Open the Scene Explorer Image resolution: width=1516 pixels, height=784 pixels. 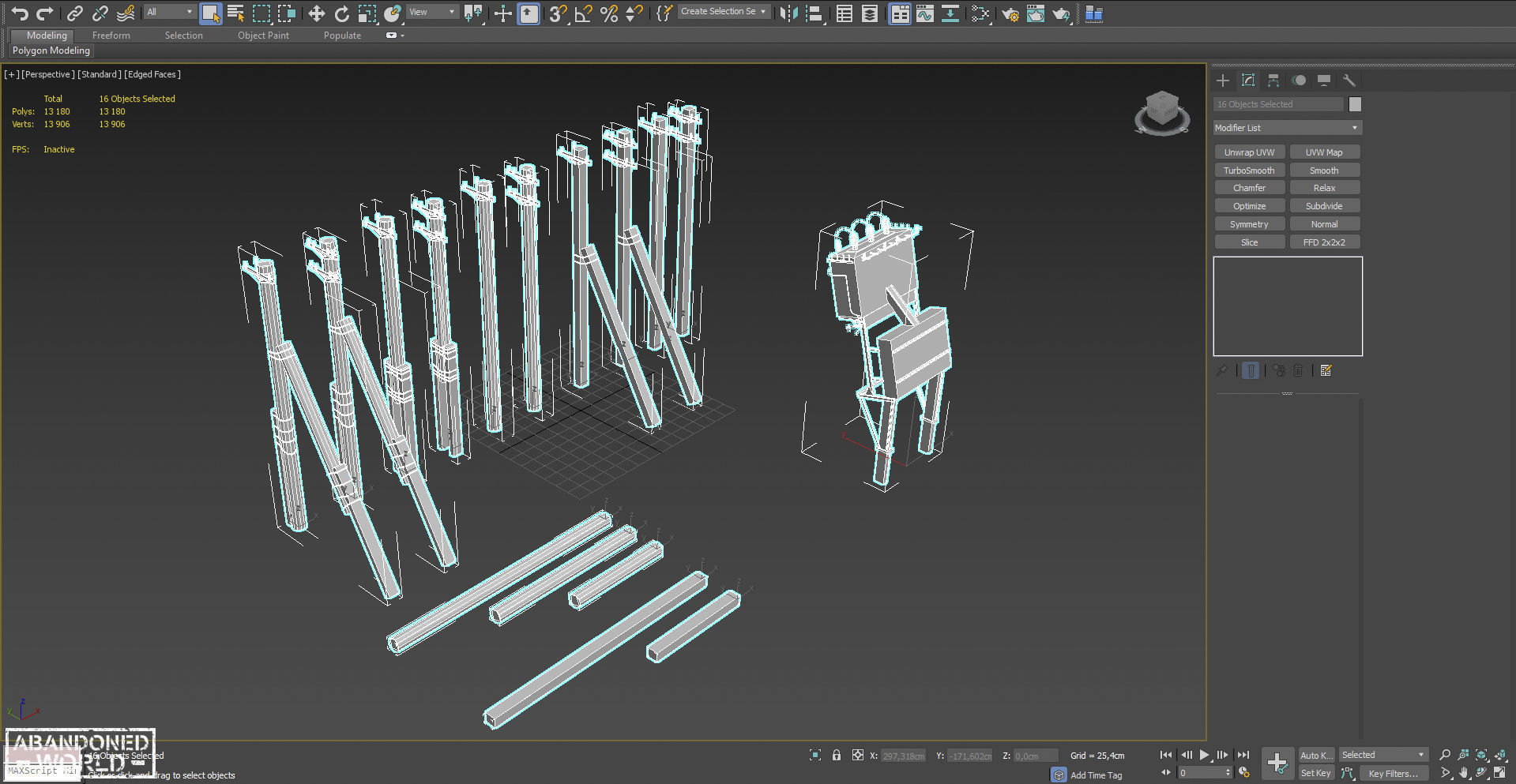845,13
